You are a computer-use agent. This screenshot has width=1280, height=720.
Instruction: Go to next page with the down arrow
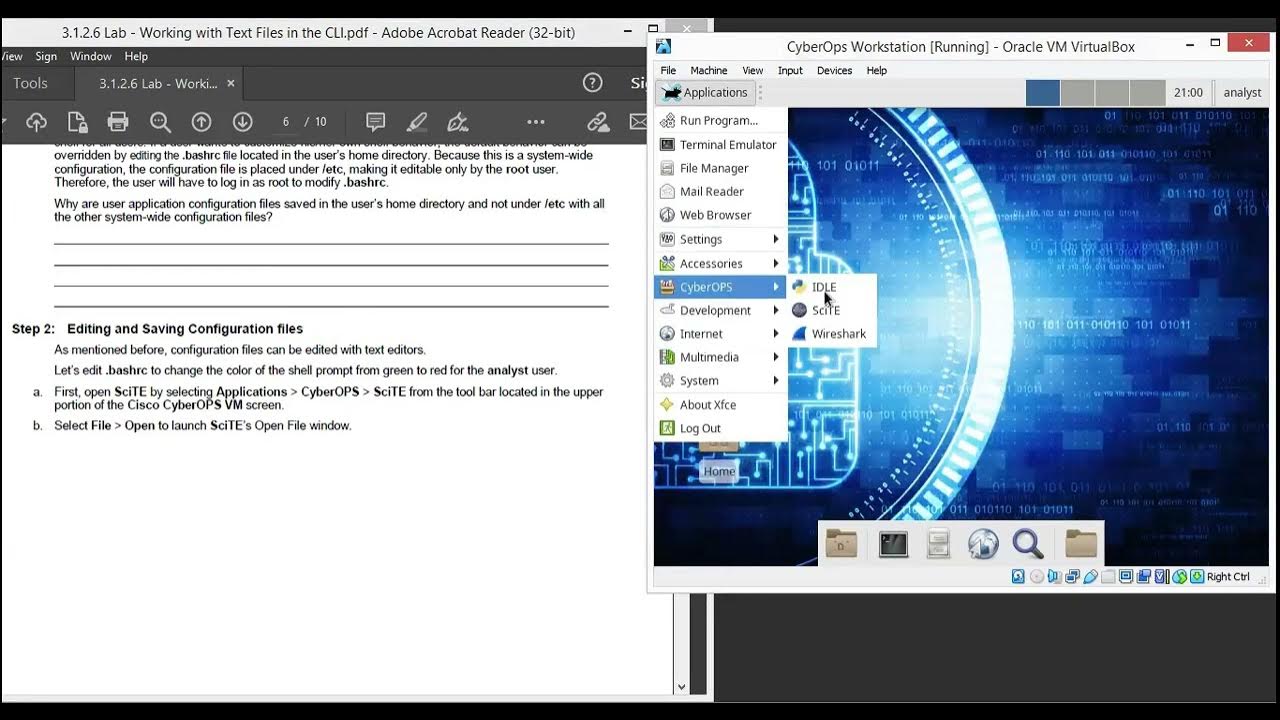pos(242,122)
